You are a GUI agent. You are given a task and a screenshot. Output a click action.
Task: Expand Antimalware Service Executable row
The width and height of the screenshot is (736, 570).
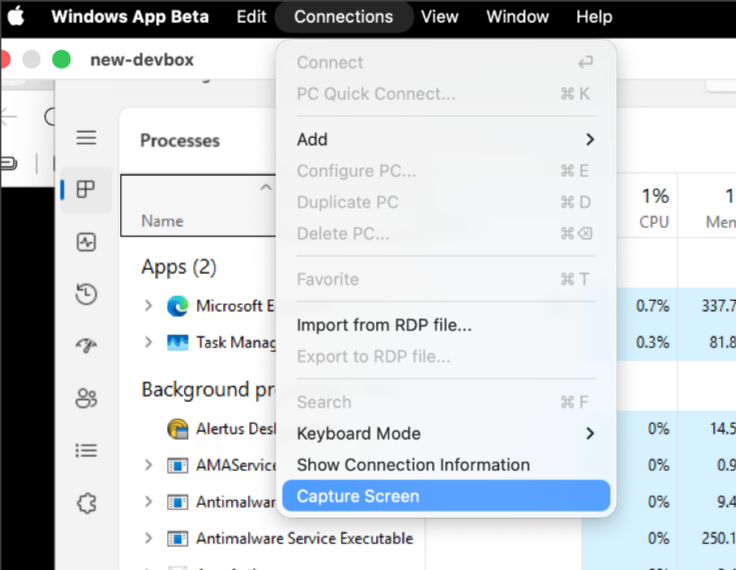148,538
